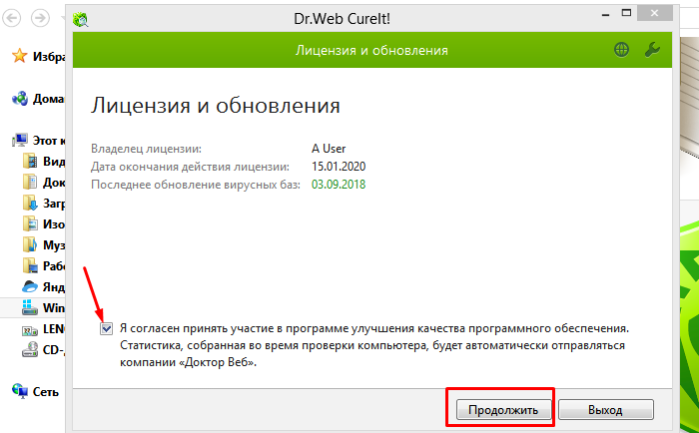Open the Videos folder icon in Explorer sidebar
This screenshot has height=433, width=699.
[x=30, y=161]
